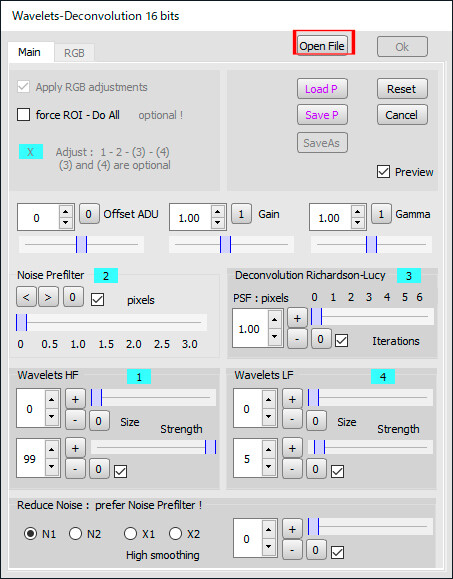Click the cyan X marker box
Screen dimensions: 453x579
click(x=31, y=152)
